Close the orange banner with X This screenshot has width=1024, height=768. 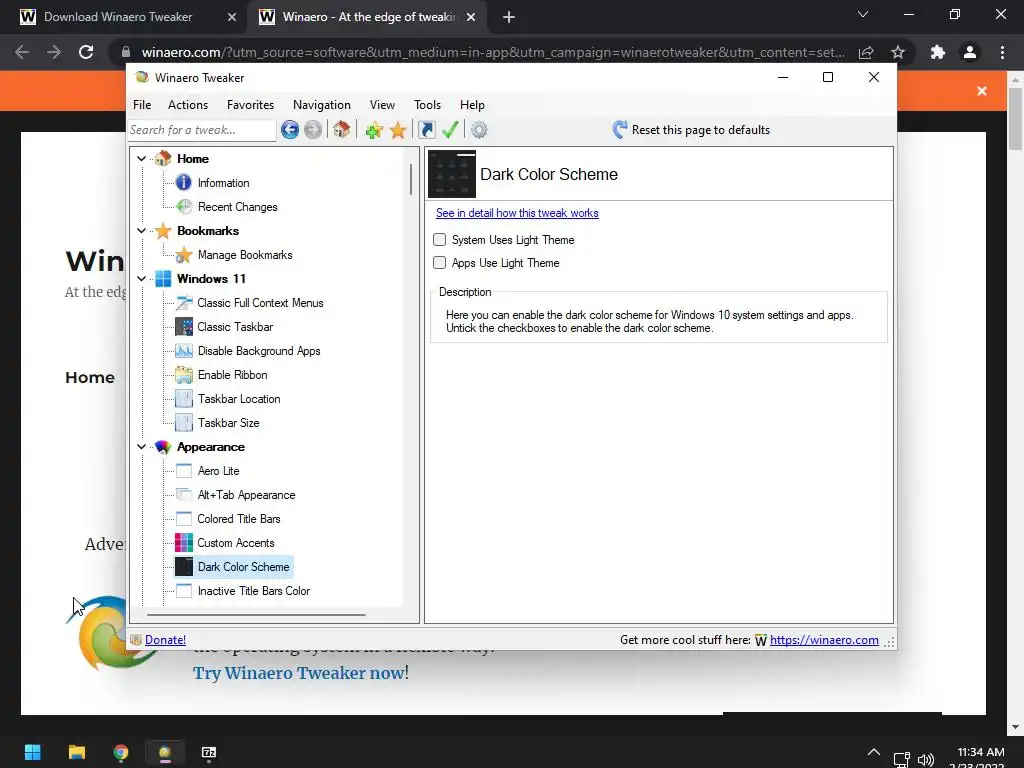coord(982,91)
